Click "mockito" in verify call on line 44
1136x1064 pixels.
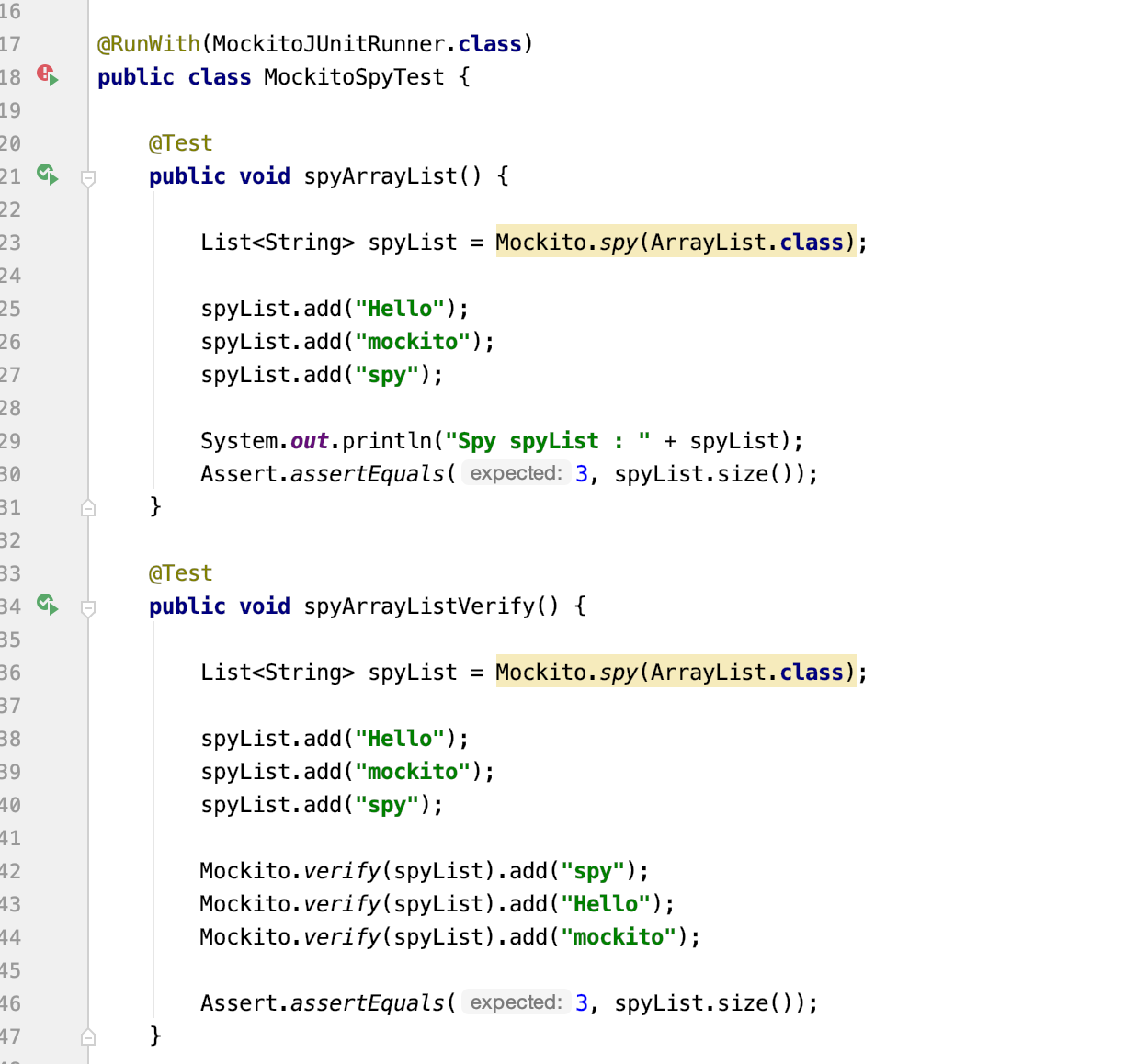619,937
